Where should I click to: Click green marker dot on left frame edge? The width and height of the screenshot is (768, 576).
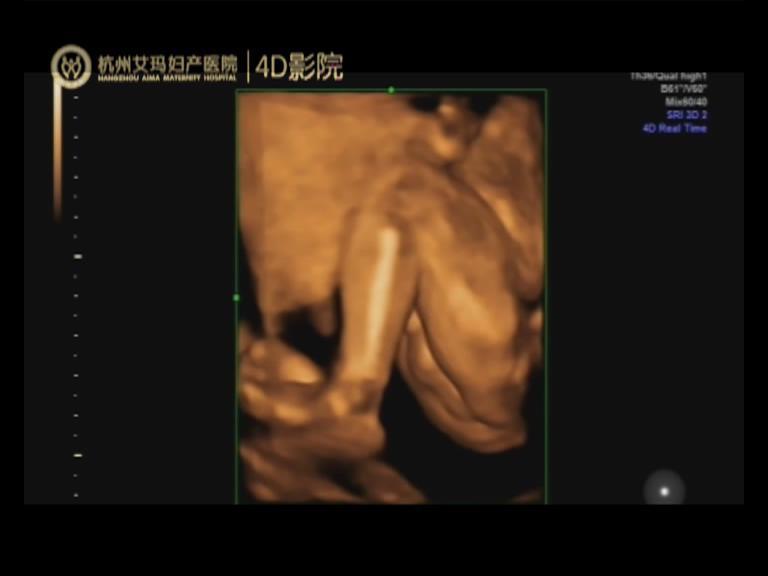[x=236, y=297]
